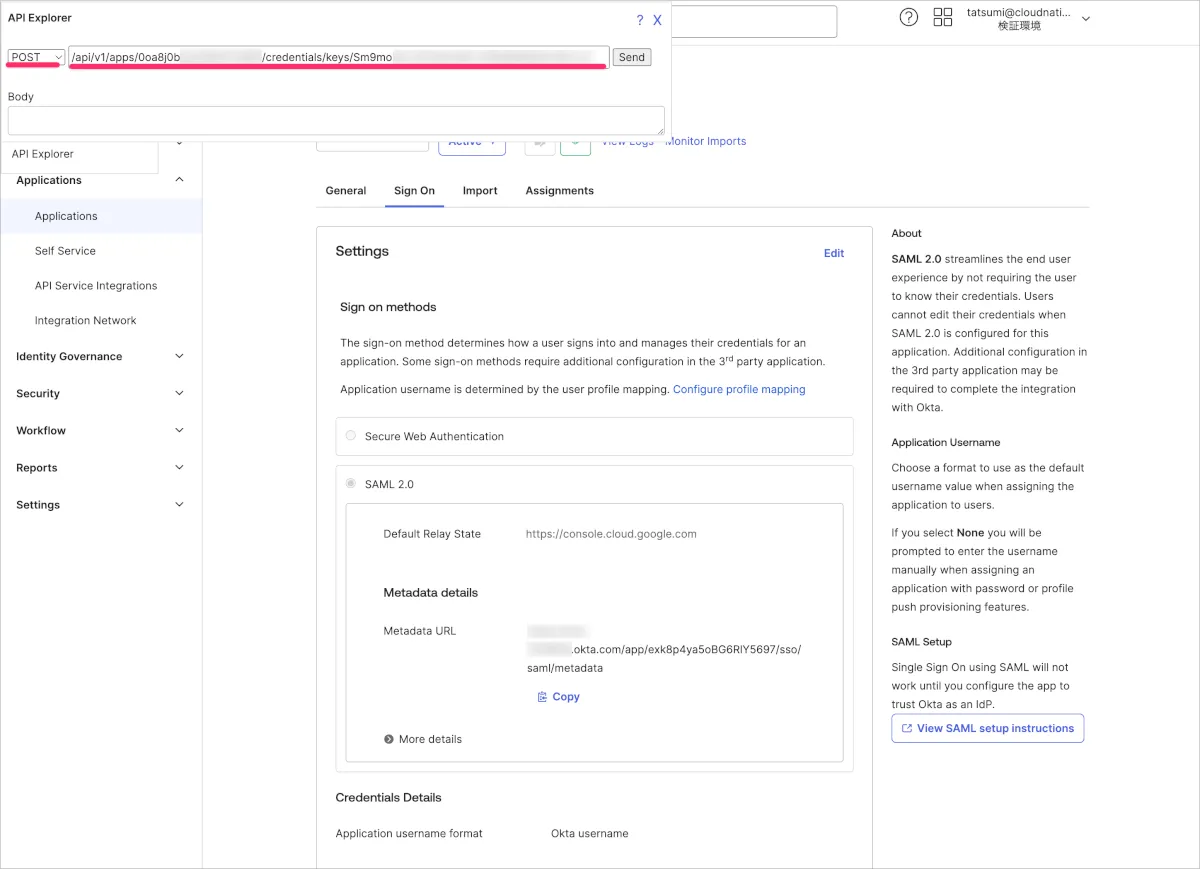Click into the Body text area
The image size is (1200, 869).
pos(335,120)
